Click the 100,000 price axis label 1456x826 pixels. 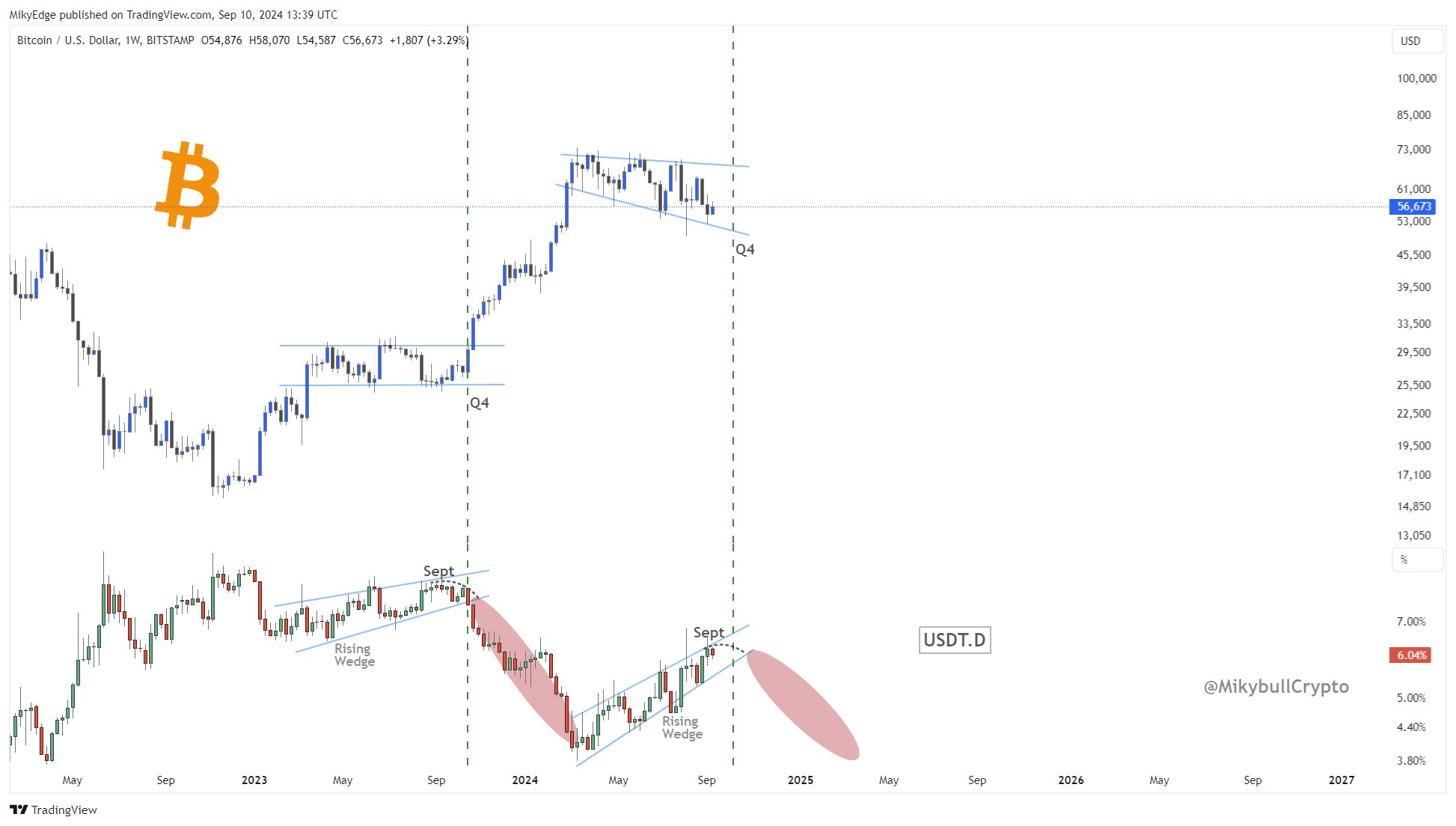pyautogui.click(x=1416, y=79)
